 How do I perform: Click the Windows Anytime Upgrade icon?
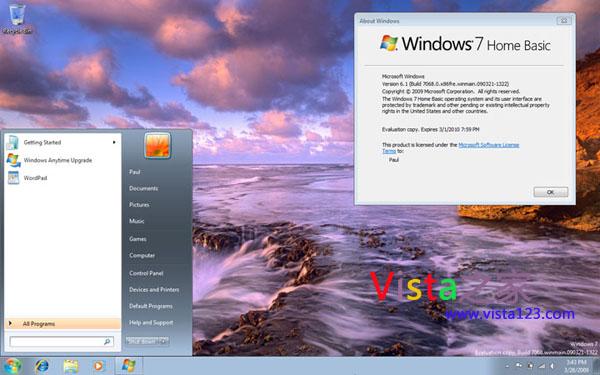[13, 160]
